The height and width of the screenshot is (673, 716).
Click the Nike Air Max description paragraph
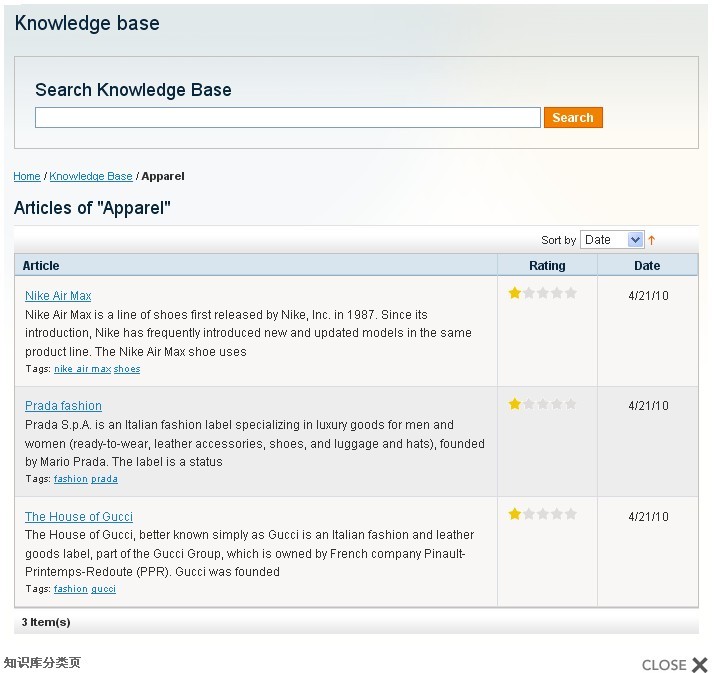point(248,333)
